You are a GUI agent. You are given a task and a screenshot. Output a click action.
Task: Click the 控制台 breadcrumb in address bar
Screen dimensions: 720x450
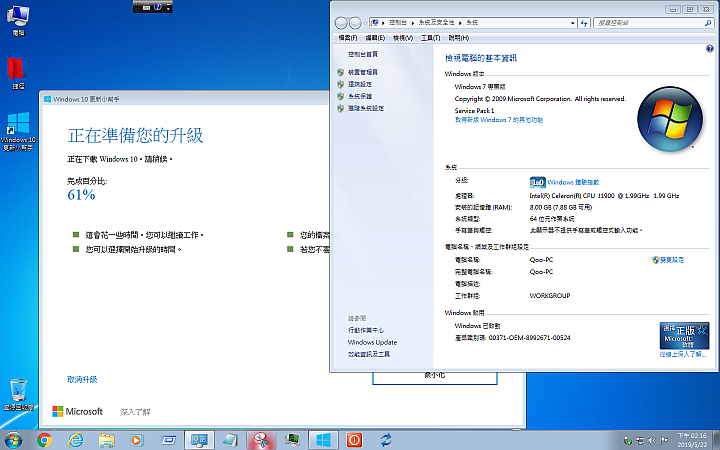[398, 22]
